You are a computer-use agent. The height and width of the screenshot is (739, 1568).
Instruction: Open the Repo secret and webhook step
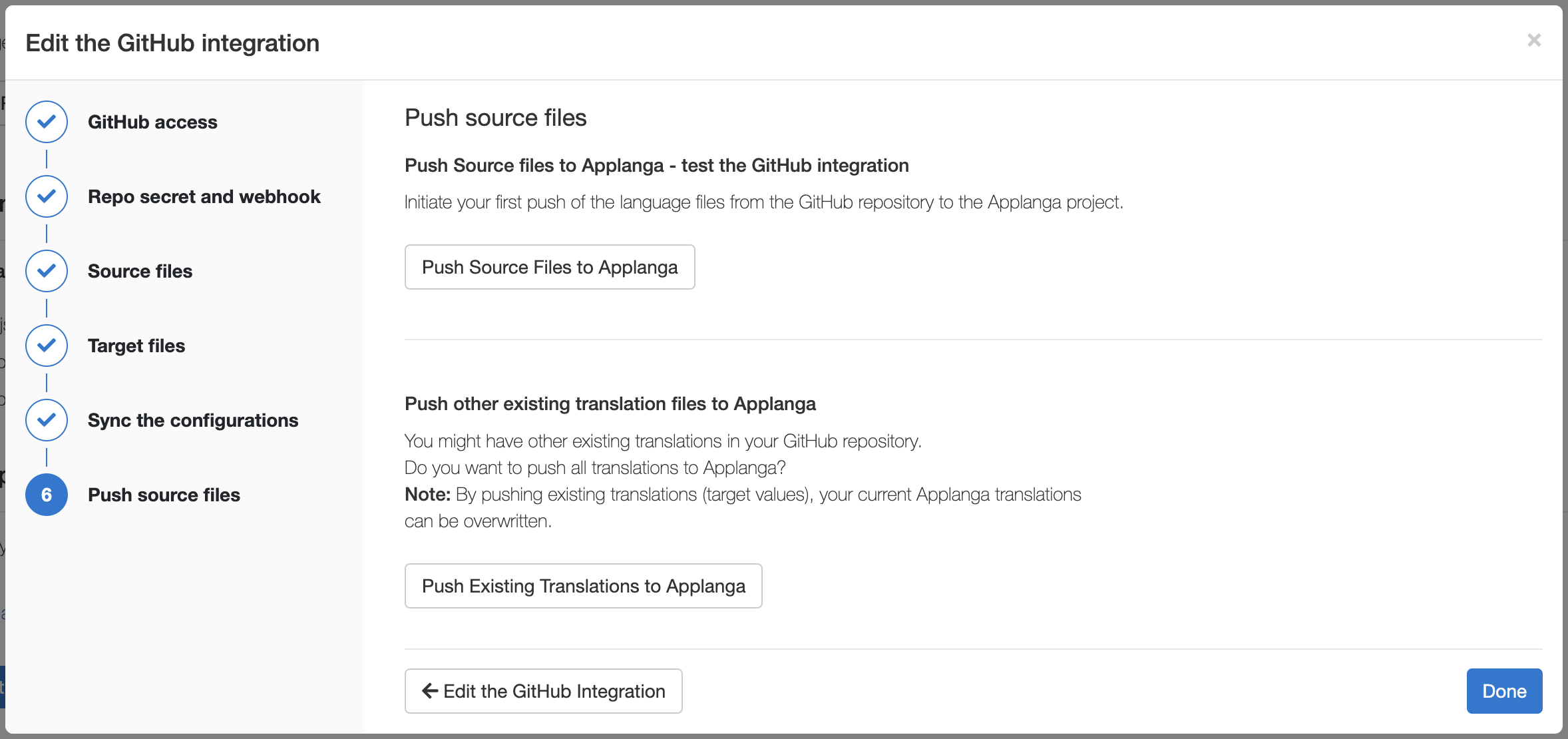204,197
